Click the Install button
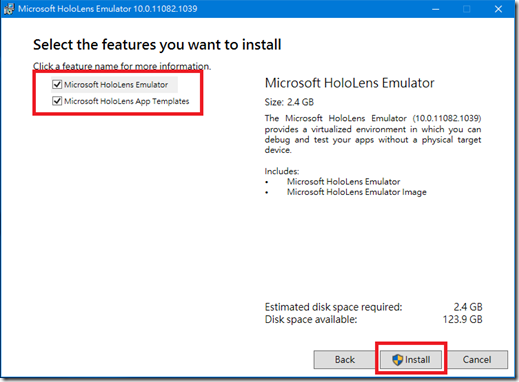Screen dimensions: 519x382 tap(411, 359)
